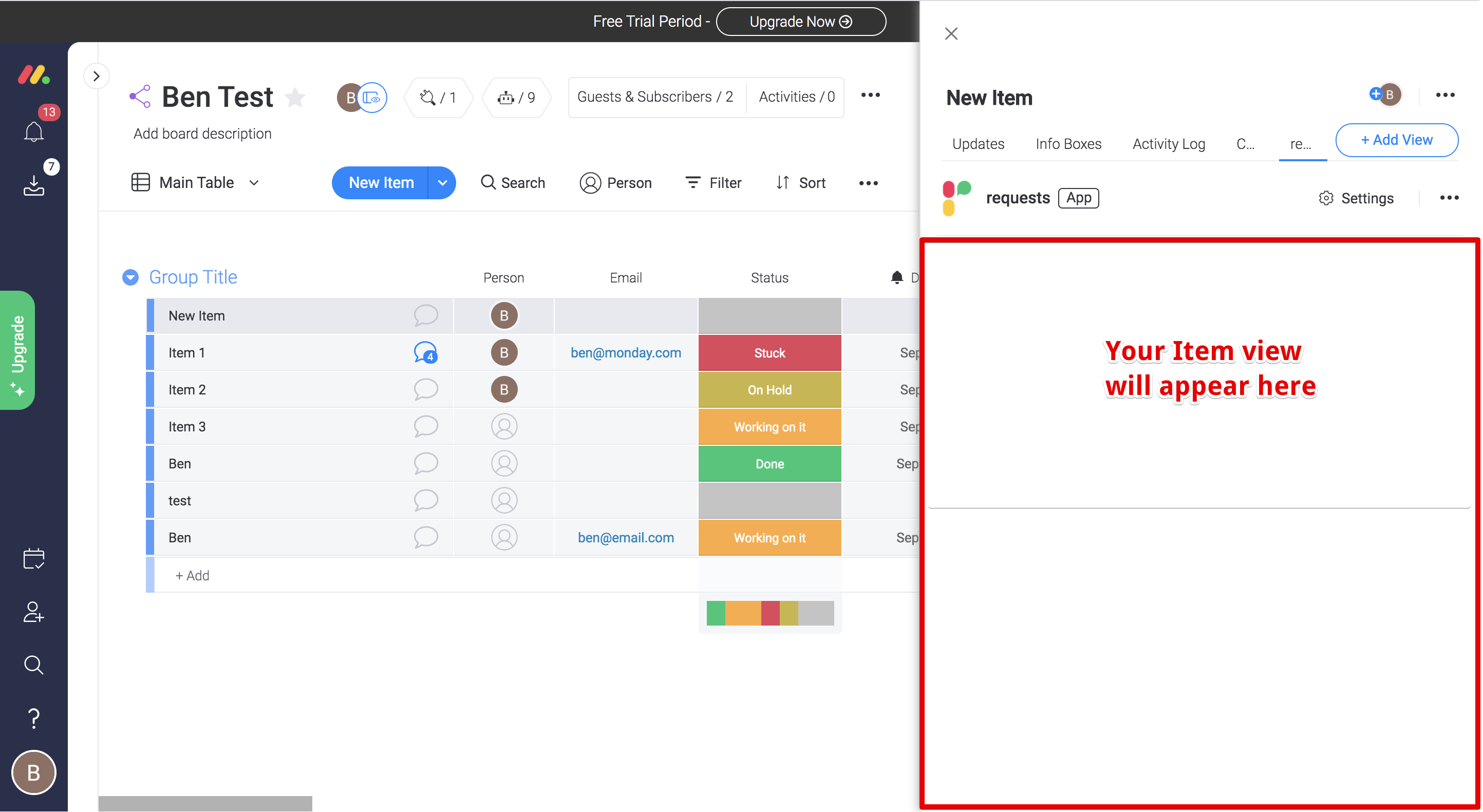This screenshot has height=812, width=1483.
Task: Open the inbox download icon
Action: pos(33,185)
